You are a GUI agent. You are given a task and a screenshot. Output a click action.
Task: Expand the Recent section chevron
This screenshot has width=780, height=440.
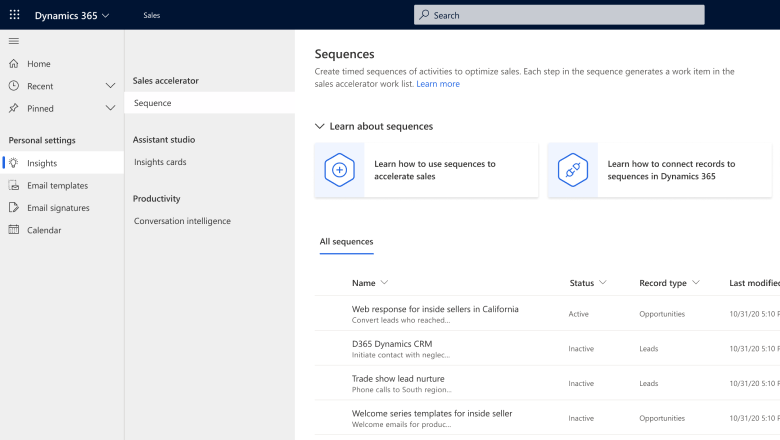click(110, 86)
